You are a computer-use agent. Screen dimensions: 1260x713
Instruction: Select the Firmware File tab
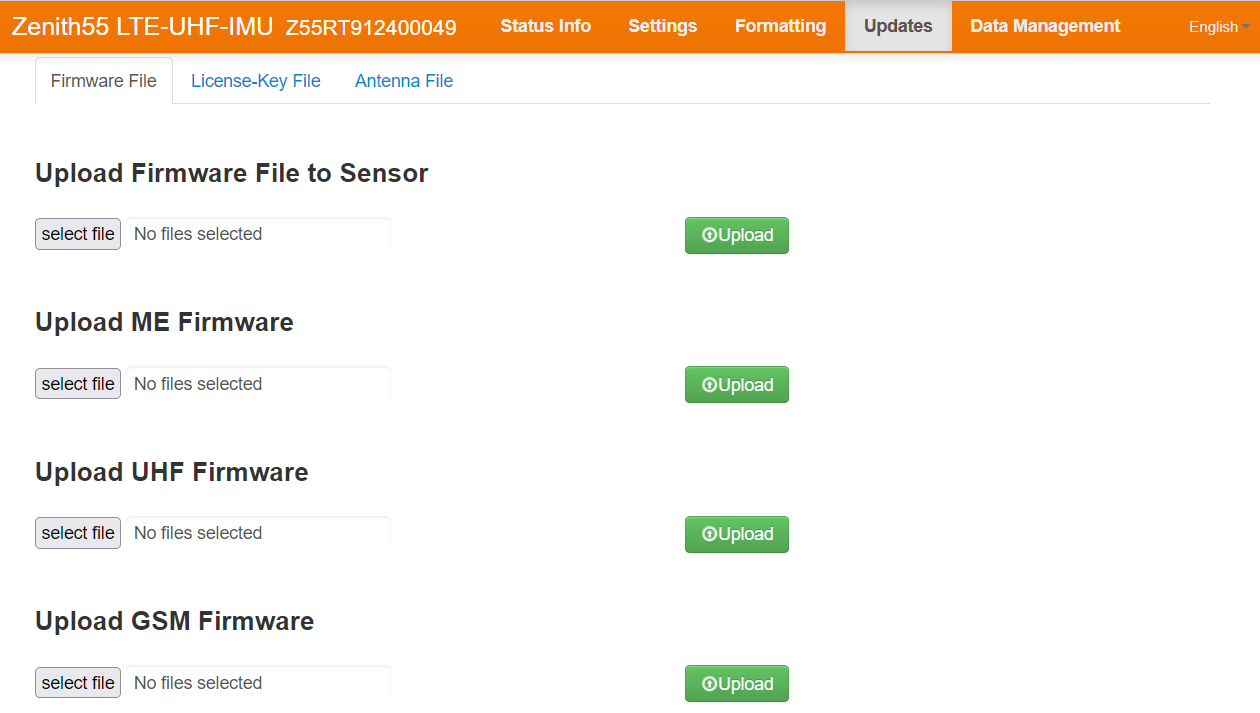(x=104, y=81)
